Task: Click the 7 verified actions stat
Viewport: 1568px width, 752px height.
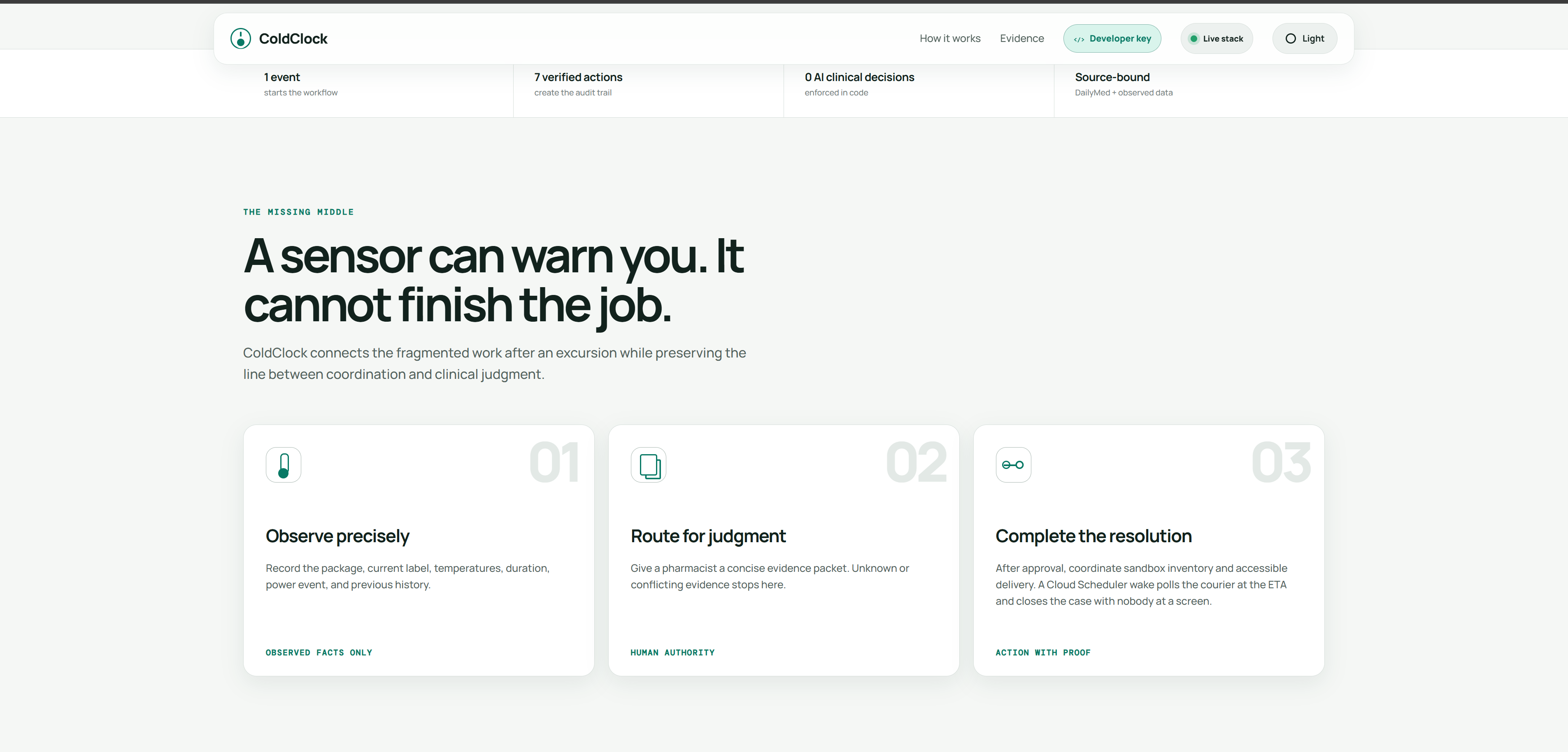Action: click(x=578, y=77)
